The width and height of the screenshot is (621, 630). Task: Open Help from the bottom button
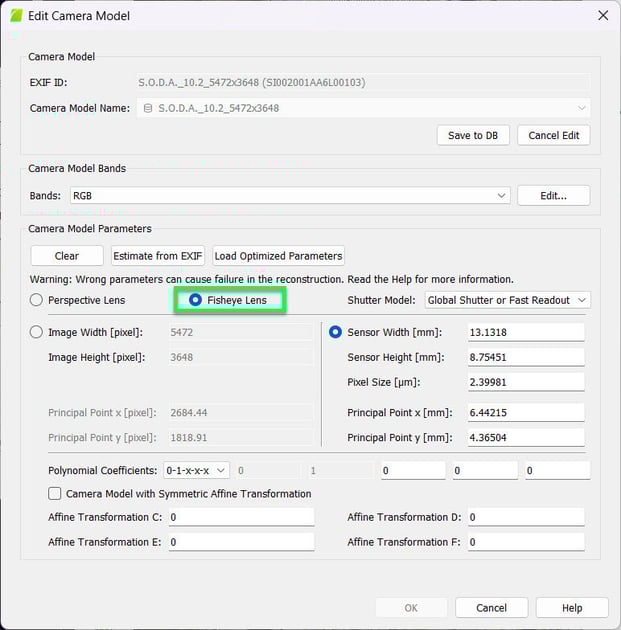point(572,608)
